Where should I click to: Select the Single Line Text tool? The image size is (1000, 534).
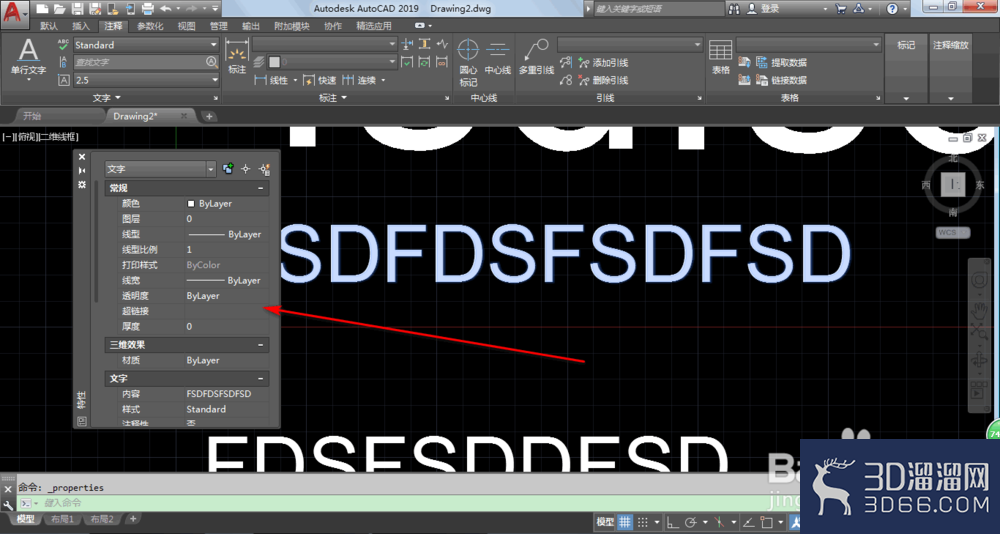[x=29, y=57]
